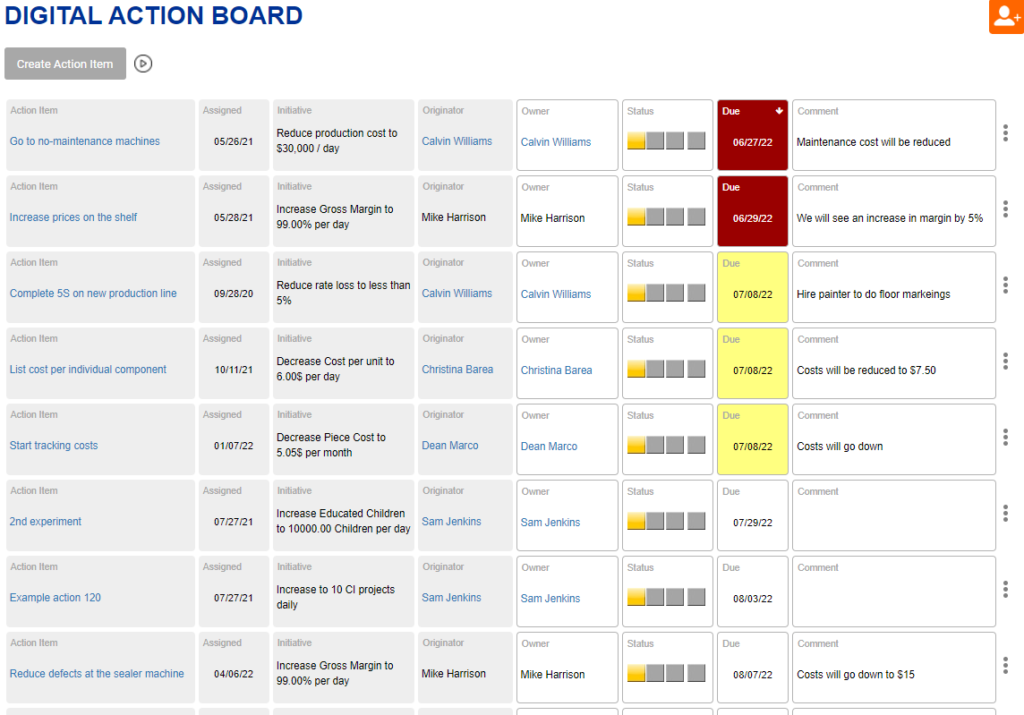Open three-dot menu for 2nd experiment row
This screenshot has width=1024, height=715.
coord(1005,513)
